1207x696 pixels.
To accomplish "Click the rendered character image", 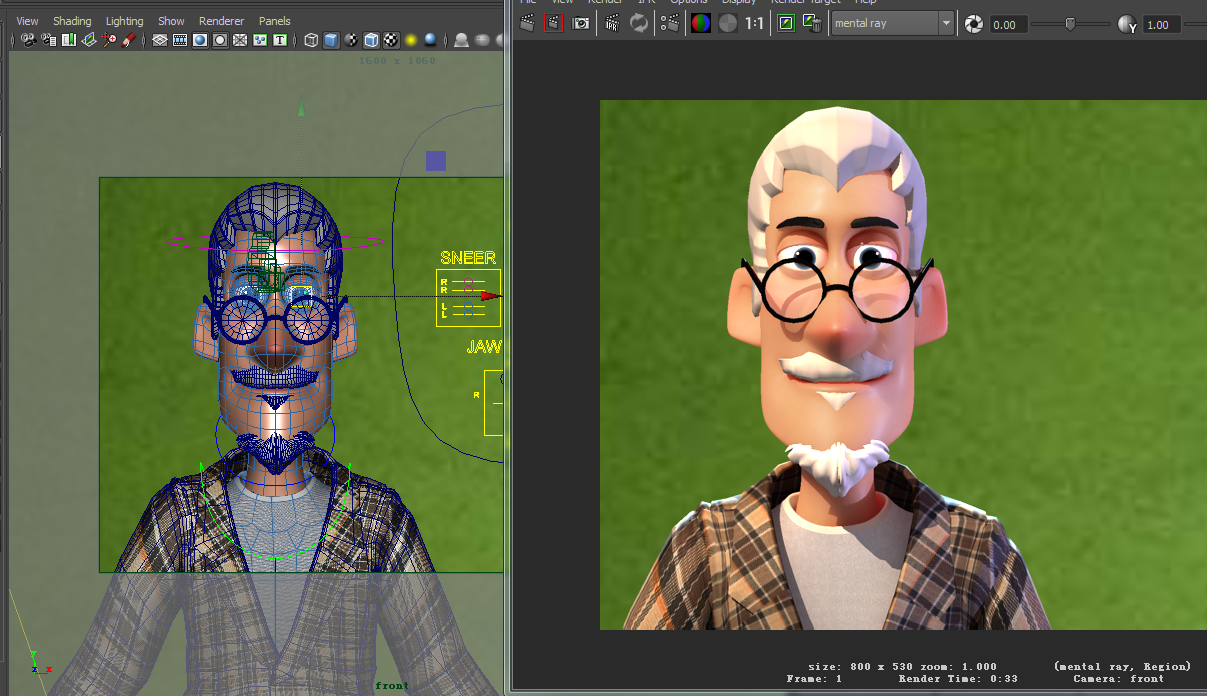I will coord(903,365).
